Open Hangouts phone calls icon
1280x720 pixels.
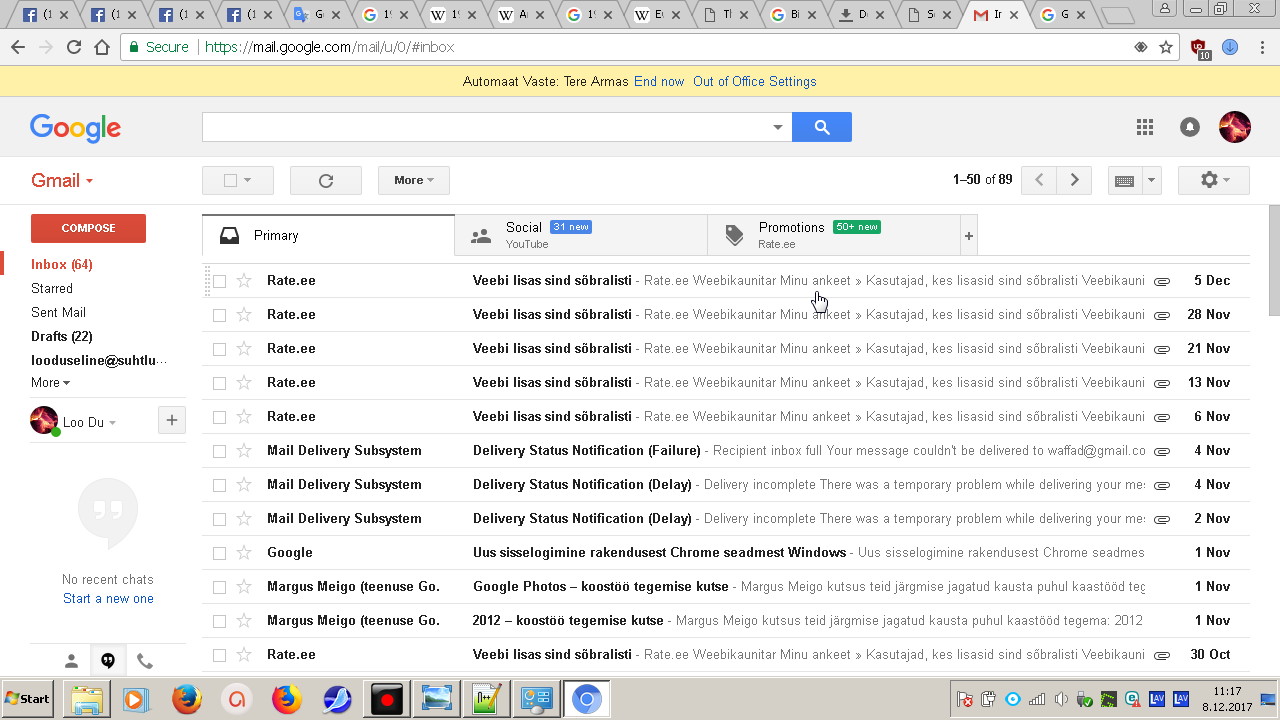coord(145,661)
